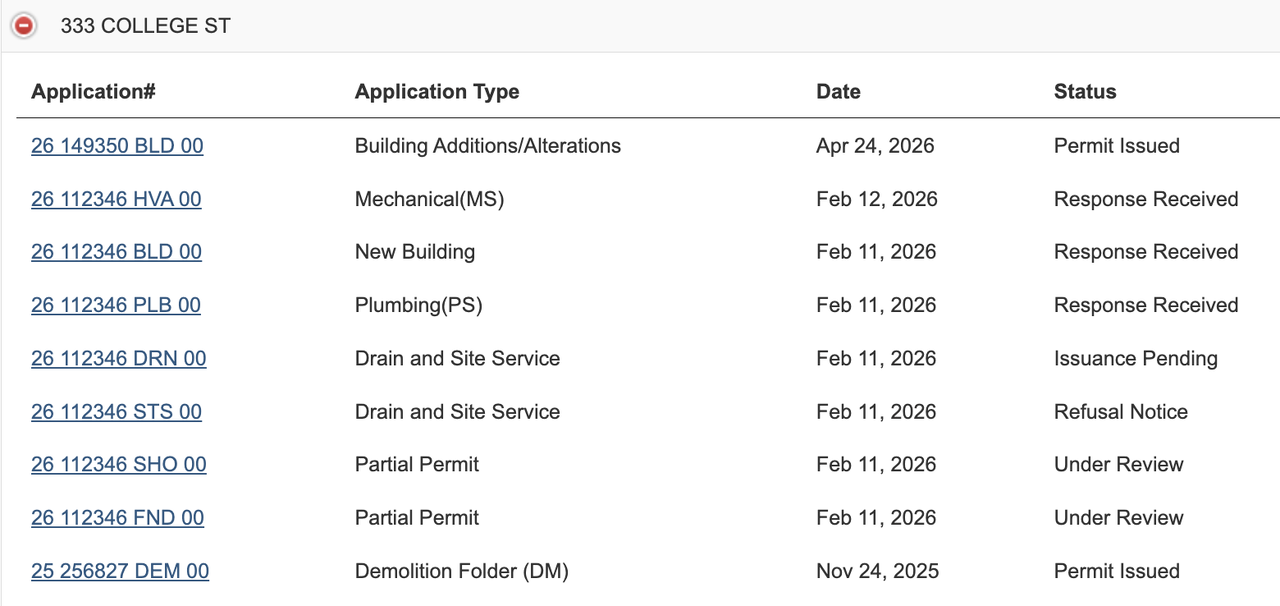Screen dimensions: 1280x606
Task: Click the Date column header
Action: point(838,92)
